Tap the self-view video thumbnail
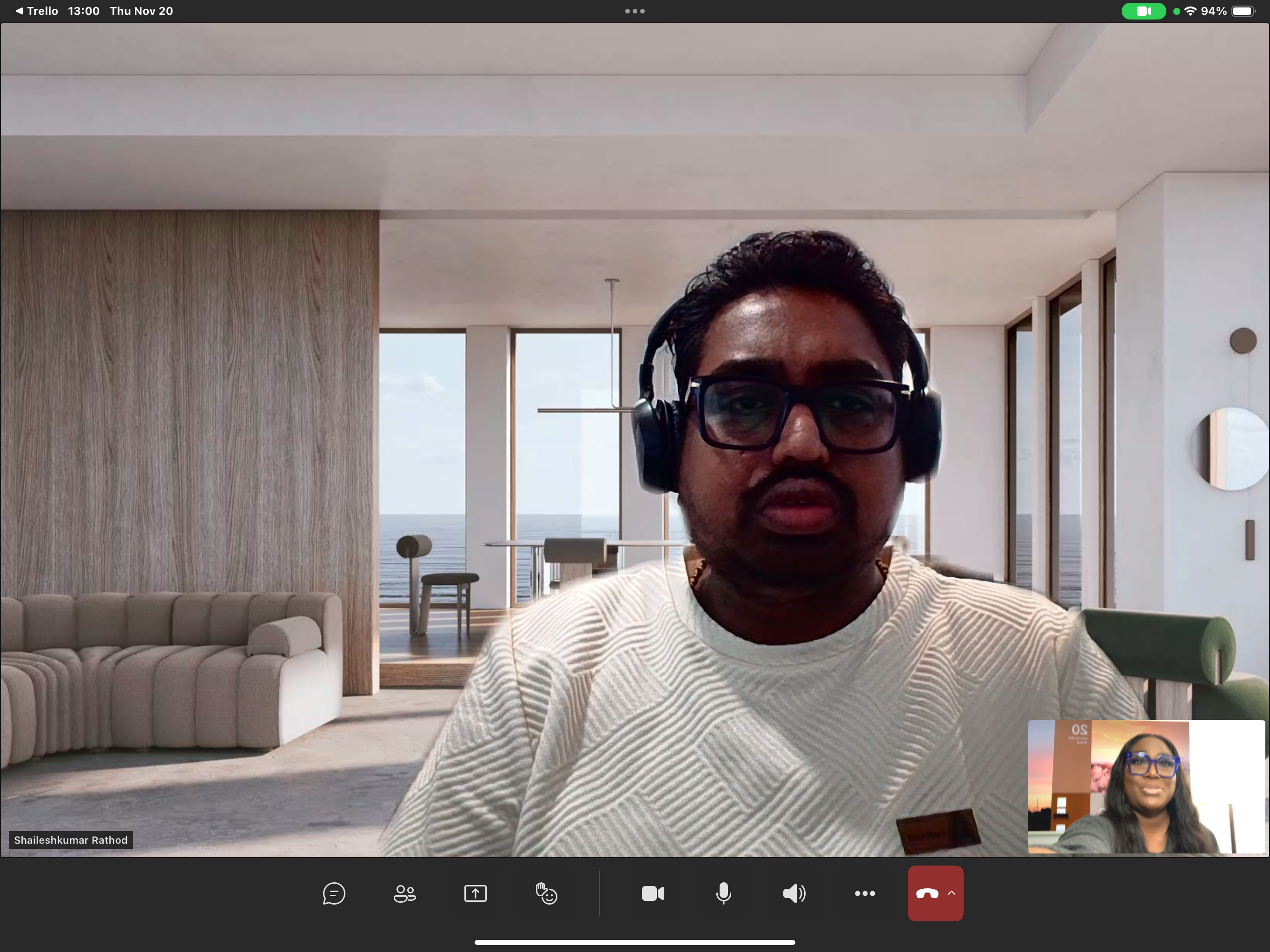Image resolution: width=1270 pixels, height=952 pixels. coord(1146,787)
